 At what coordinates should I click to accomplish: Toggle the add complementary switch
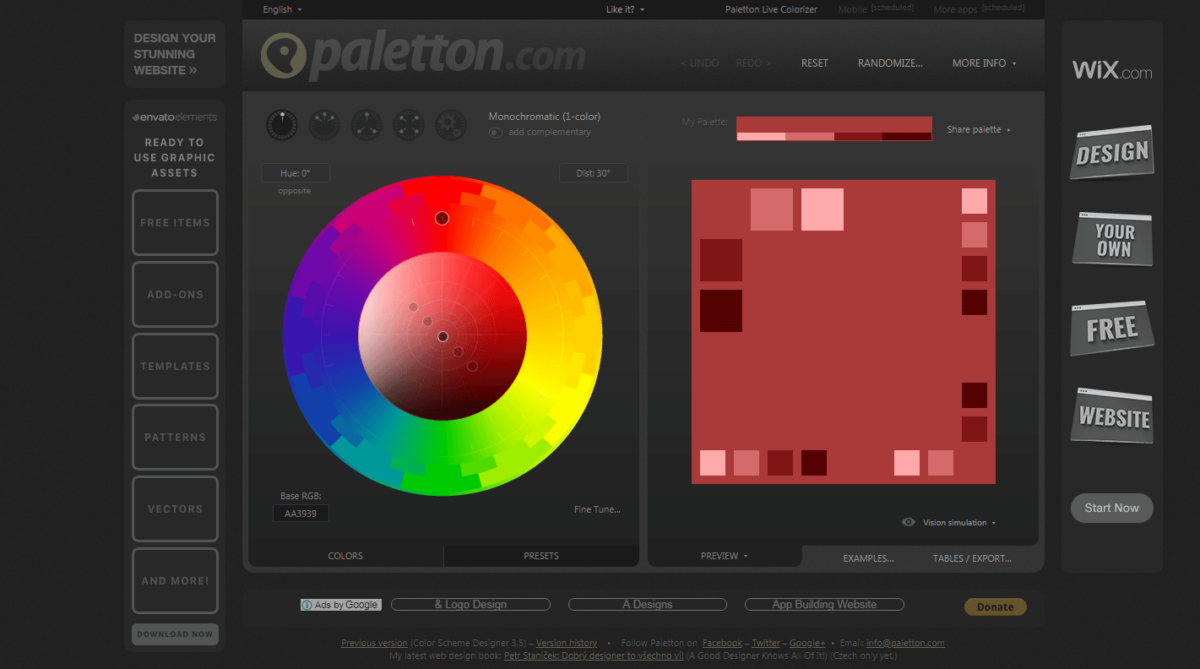(495, 132)
